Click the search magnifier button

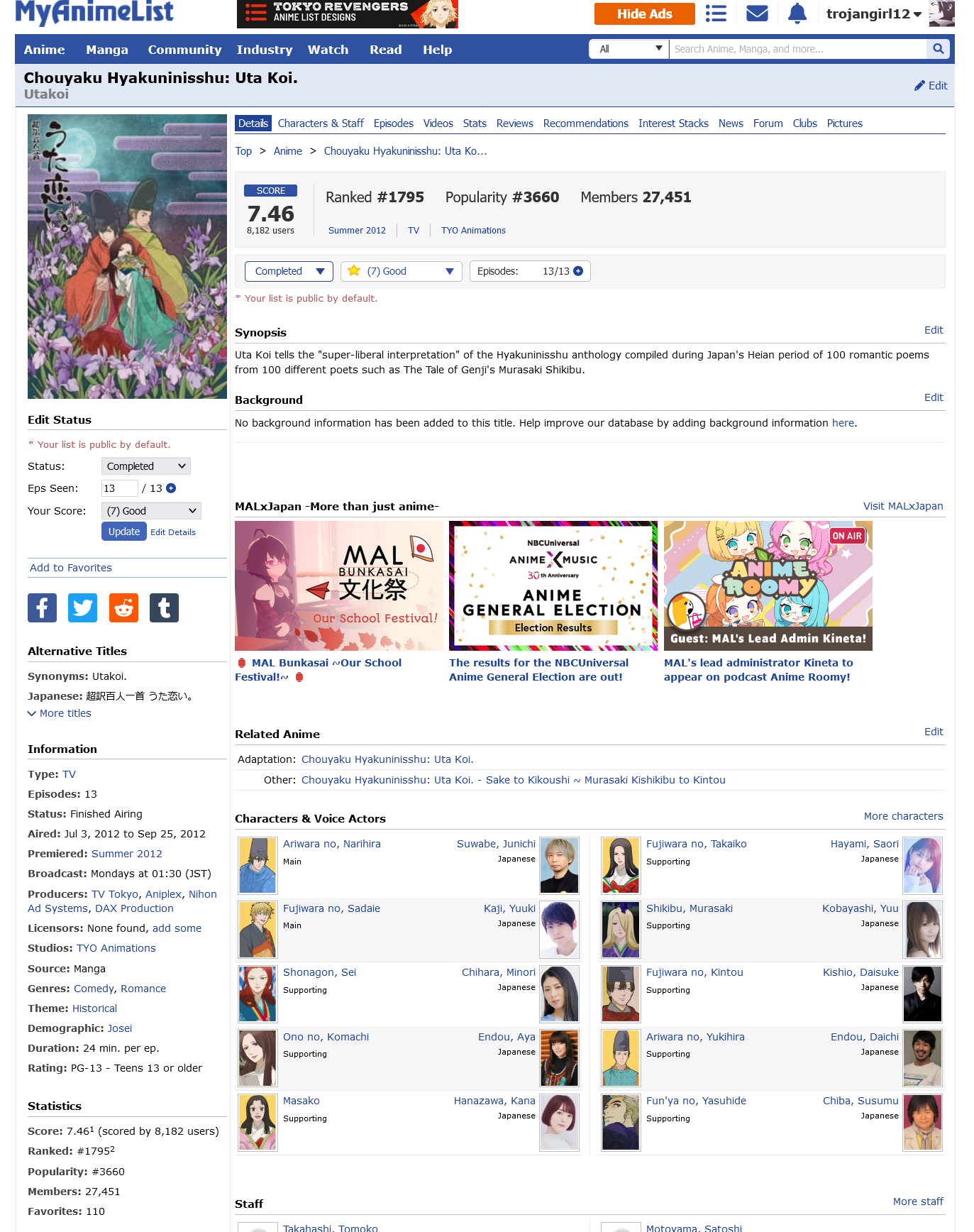pos(938,49)
